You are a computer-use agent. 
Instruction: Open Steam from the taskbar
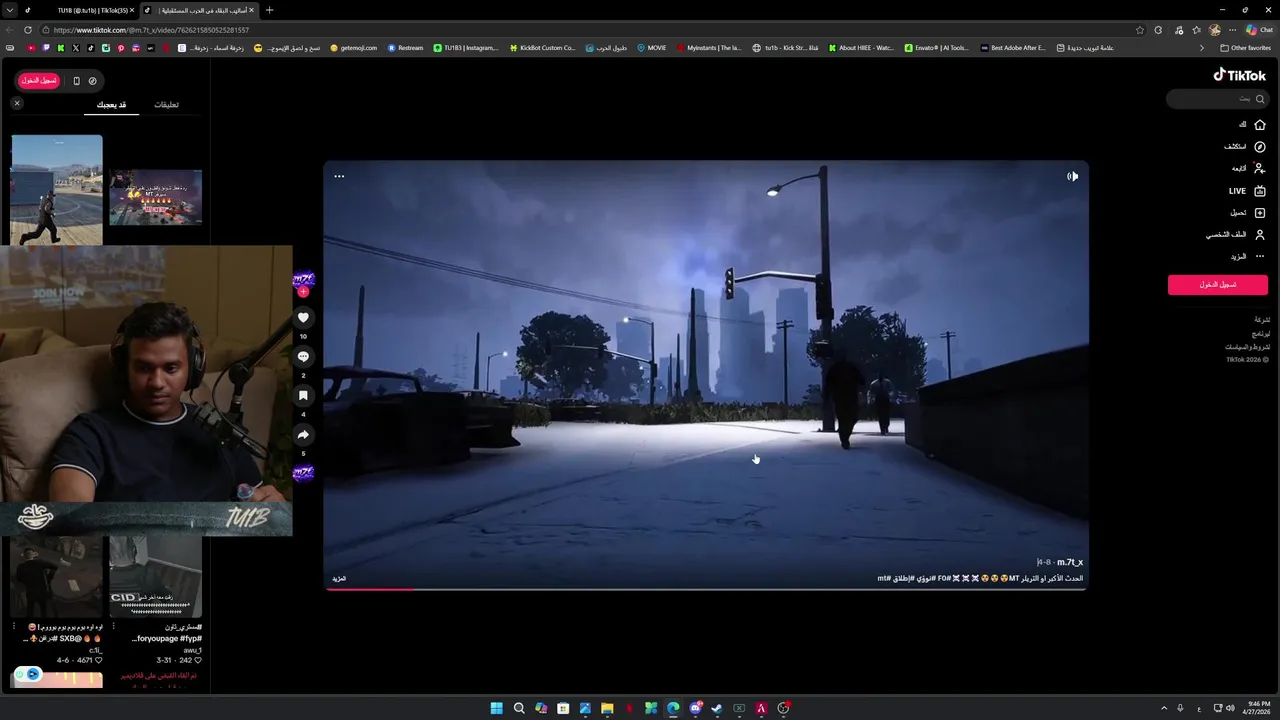coord(717,708)
